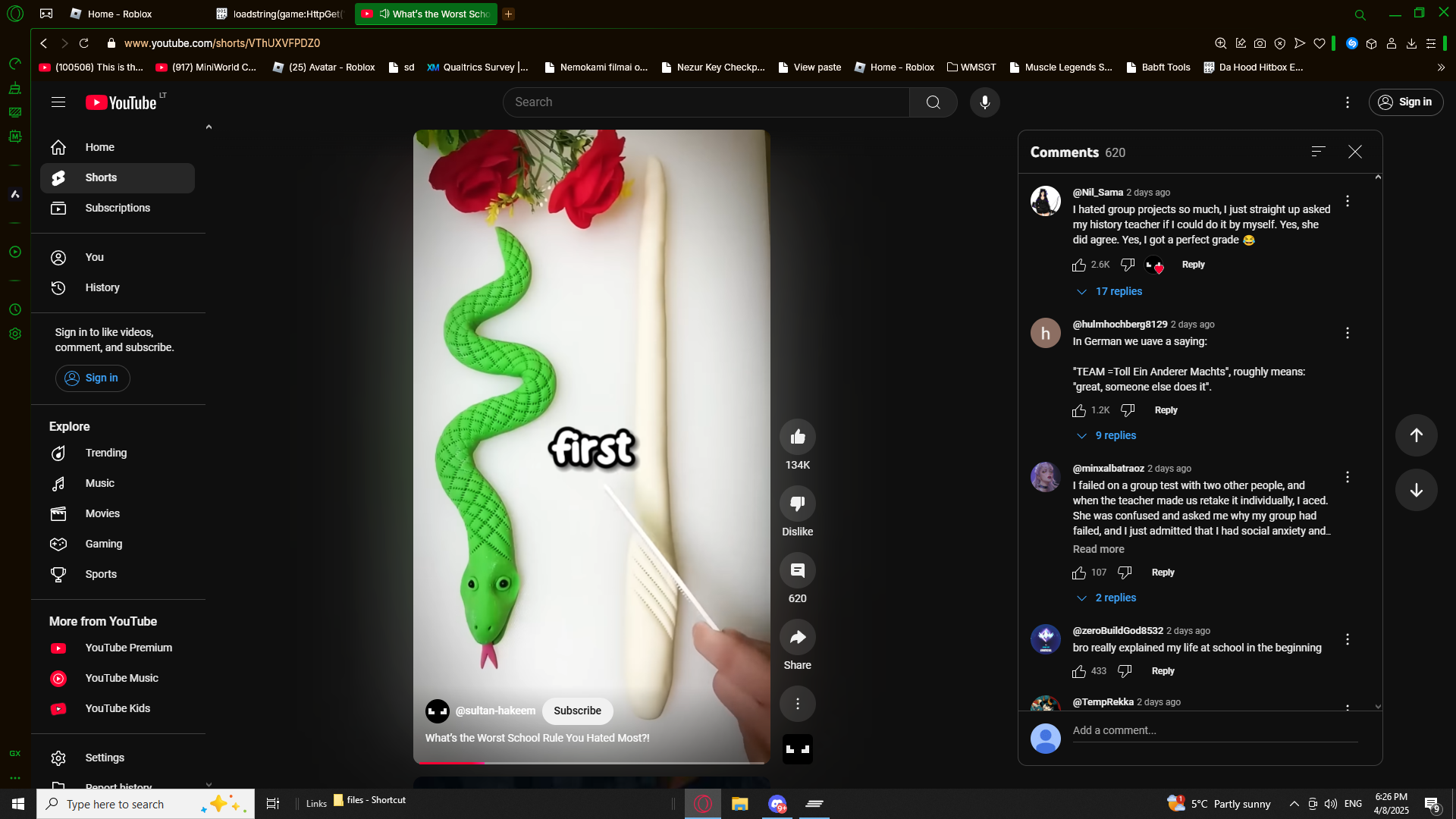
Task: Go to previous short with up arrow
Action: point(1416,435)
